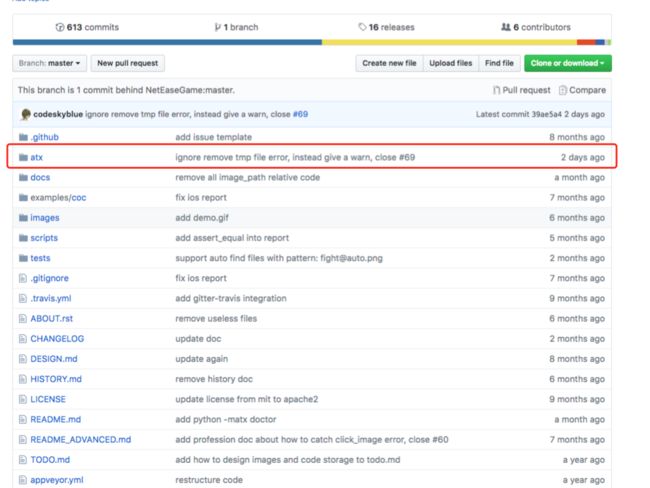Open the scripts folder

click(x=44, y=238)
